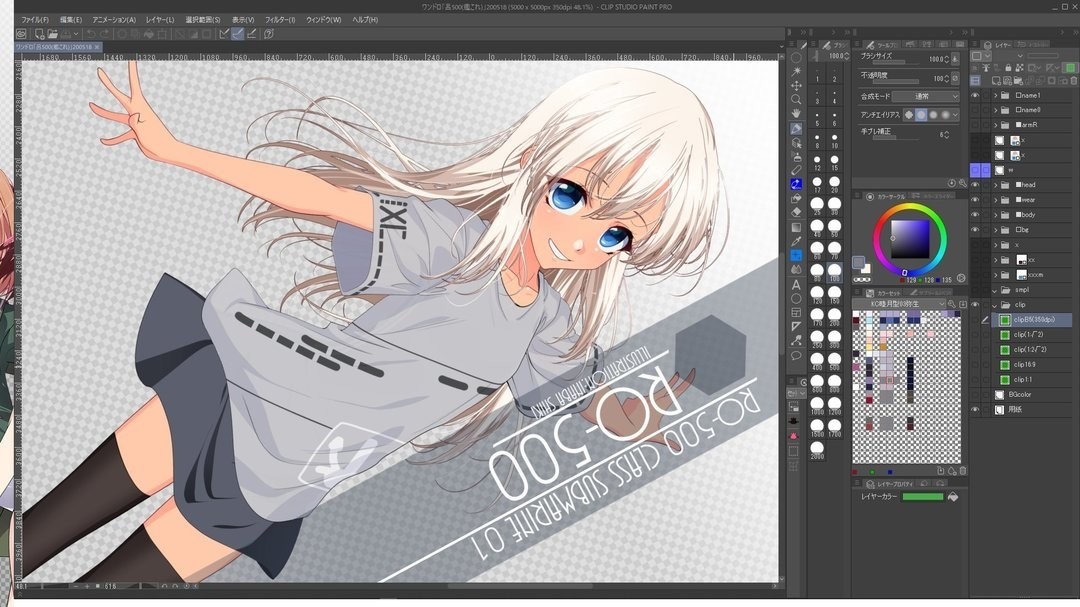The image size is (1080, 607).
Task: Activate the Auto Select magic wand tool
Action: [796, 72]
